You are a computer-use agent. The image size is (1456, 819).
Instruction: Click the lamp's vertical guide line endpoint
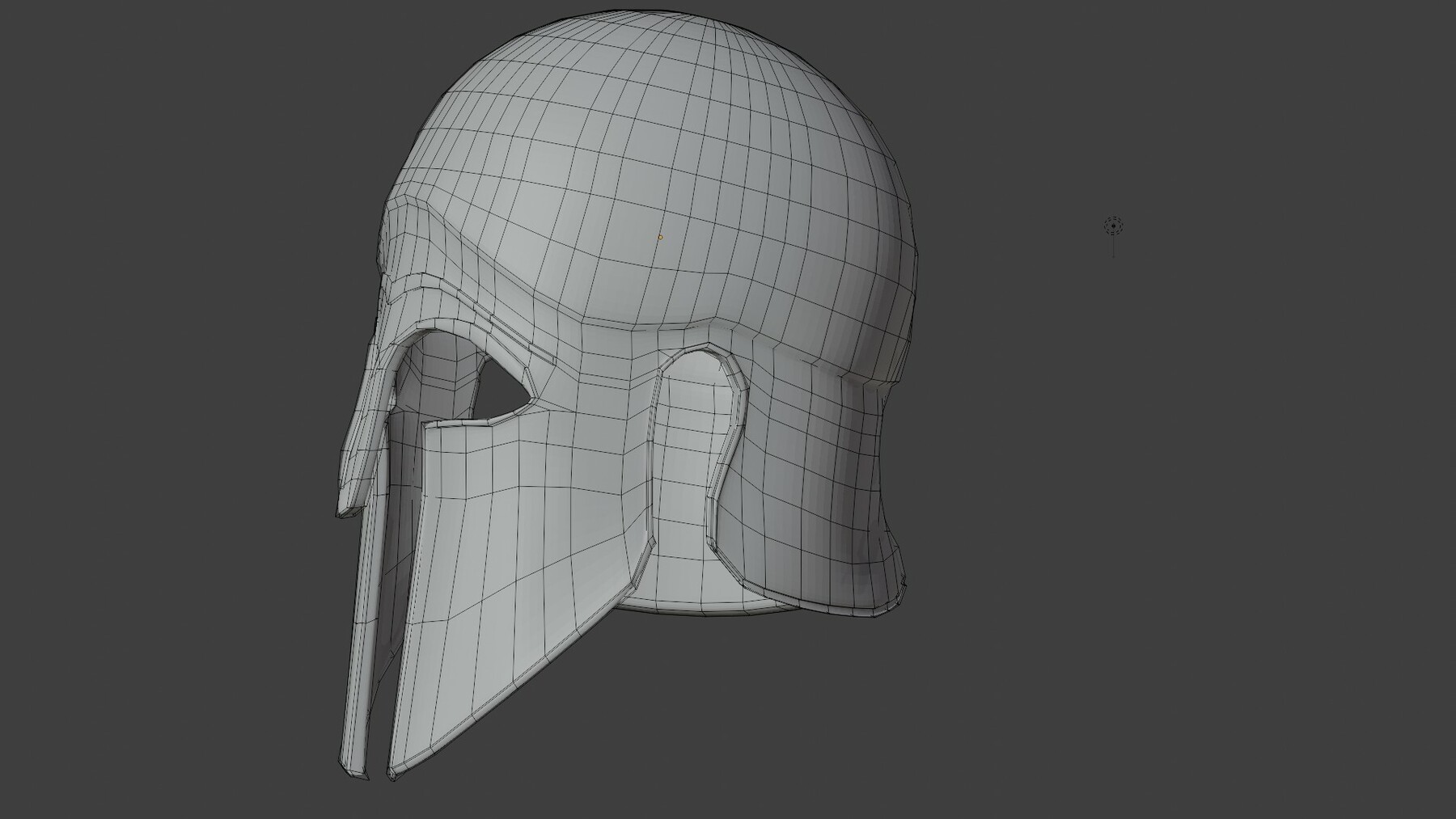(1113, 257)
